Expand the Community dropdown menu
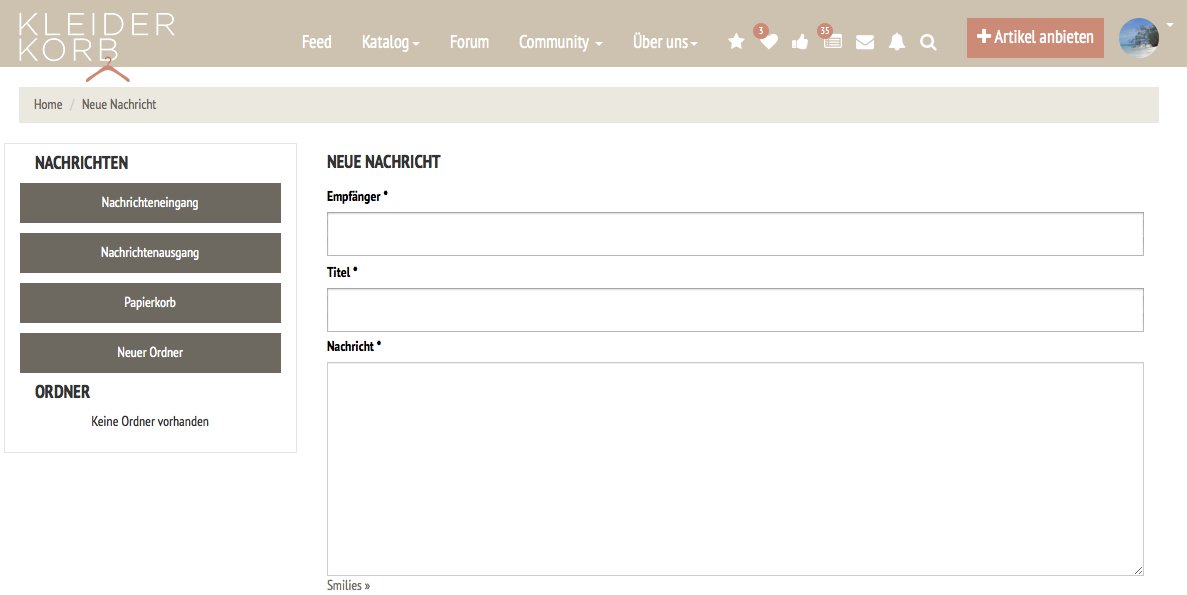Viewport: 1187px width, 595px height. [x=560, y=42]
